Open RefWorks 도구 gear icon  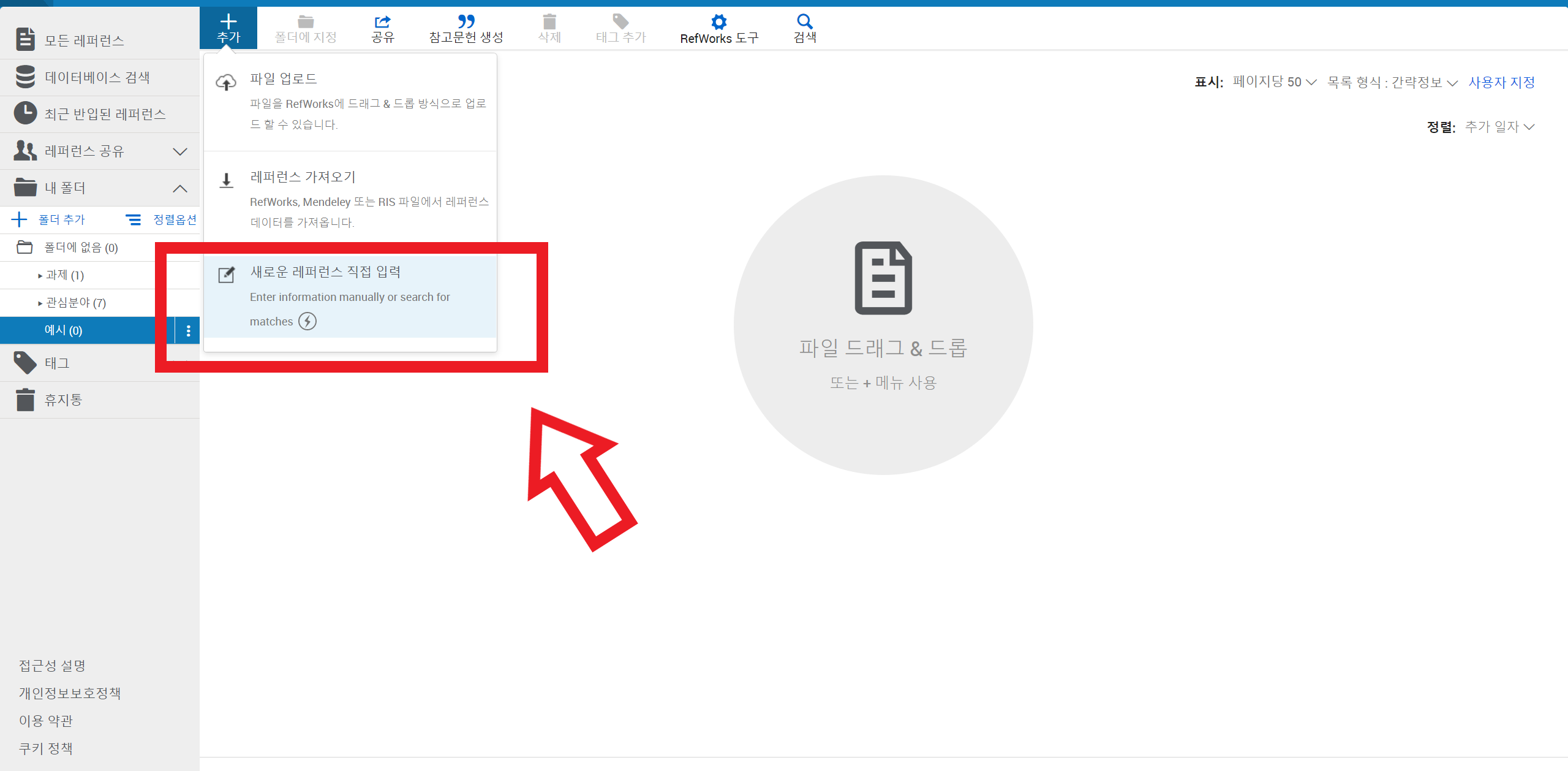click(718, 23)
